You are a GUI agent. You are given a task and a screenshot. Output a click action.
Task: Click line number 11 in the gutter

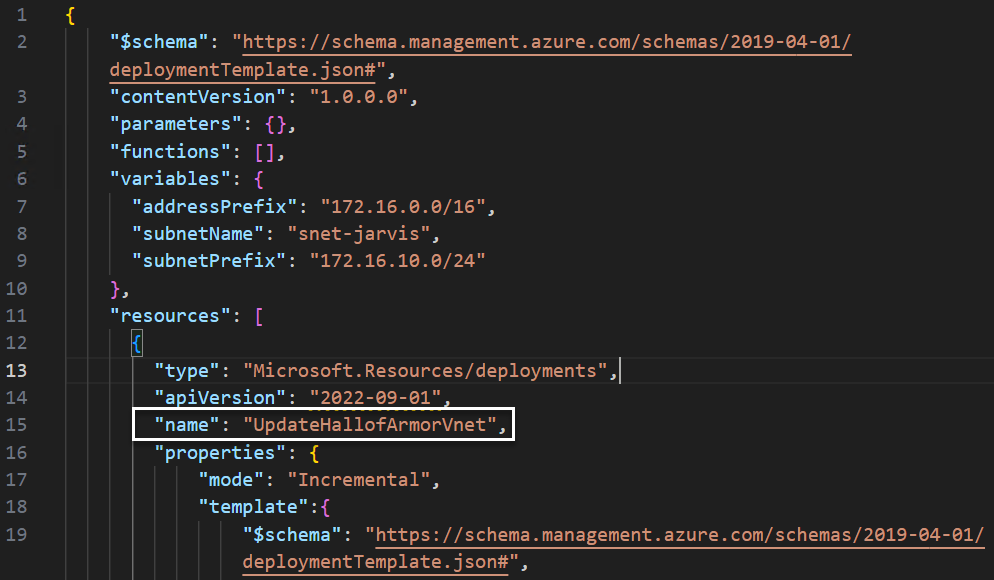[x=16, y=316]
